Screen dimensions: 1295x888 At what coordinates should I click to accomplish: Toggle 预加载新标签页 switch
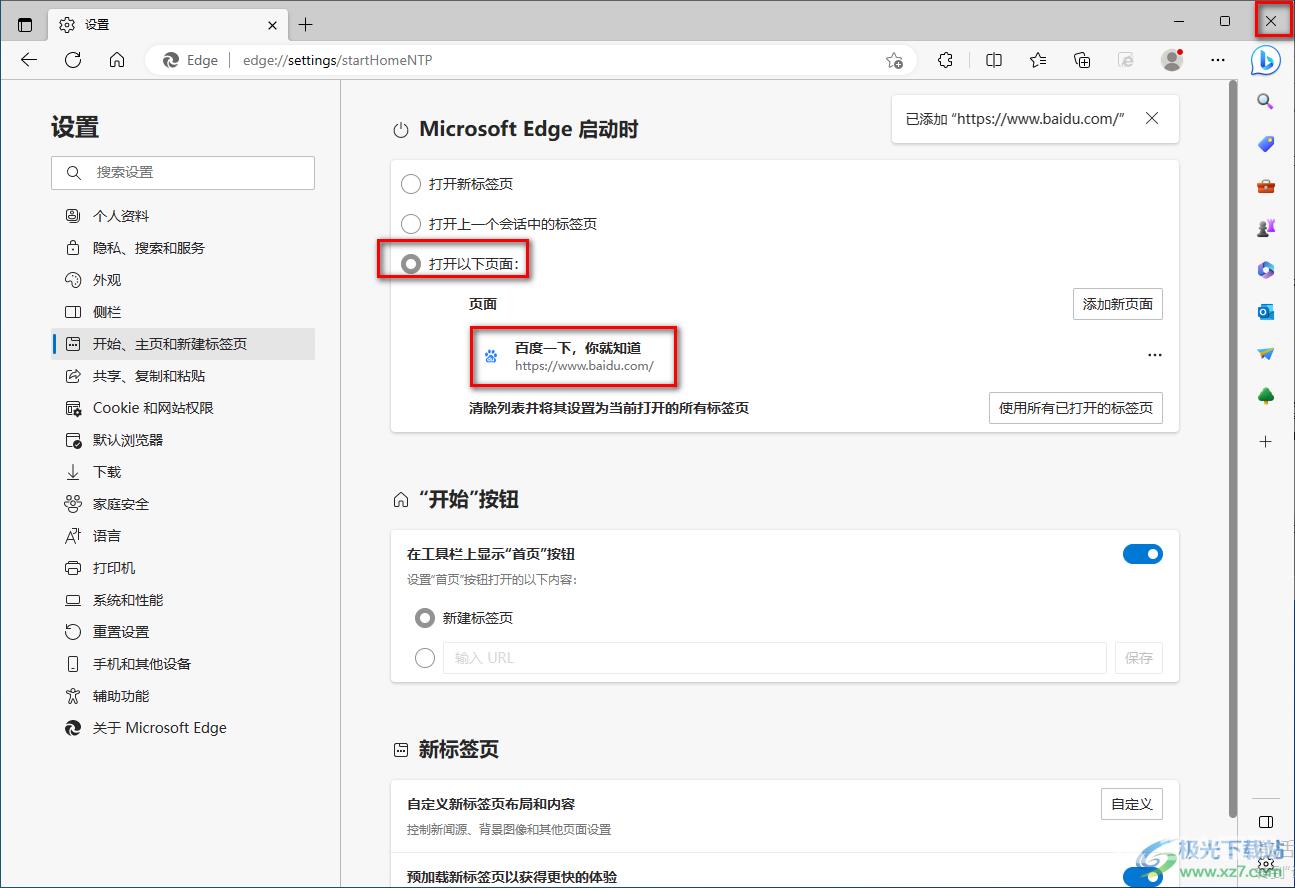(x=1143, y=877)
